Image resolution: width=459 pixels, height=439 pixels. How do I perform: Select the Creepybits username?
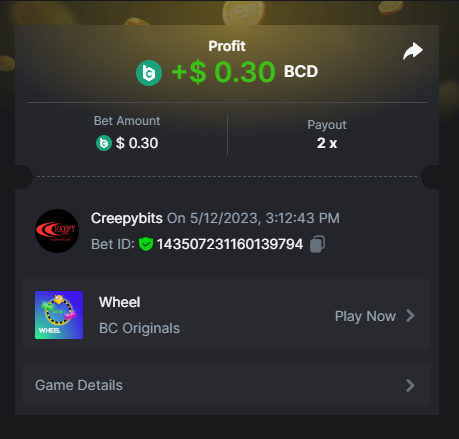tap(127, 218)
